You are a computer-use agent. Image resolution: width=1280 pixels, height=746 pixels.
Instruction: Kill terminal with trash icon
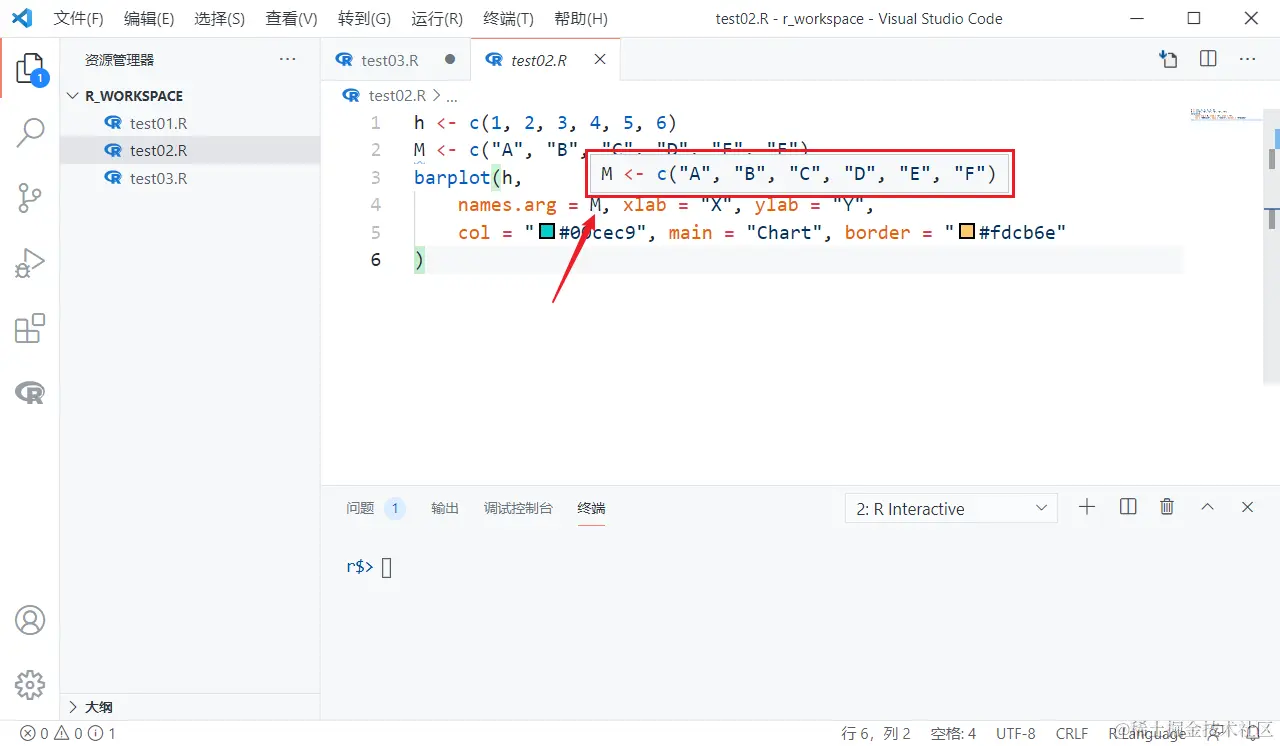(x=1167, y=507)
